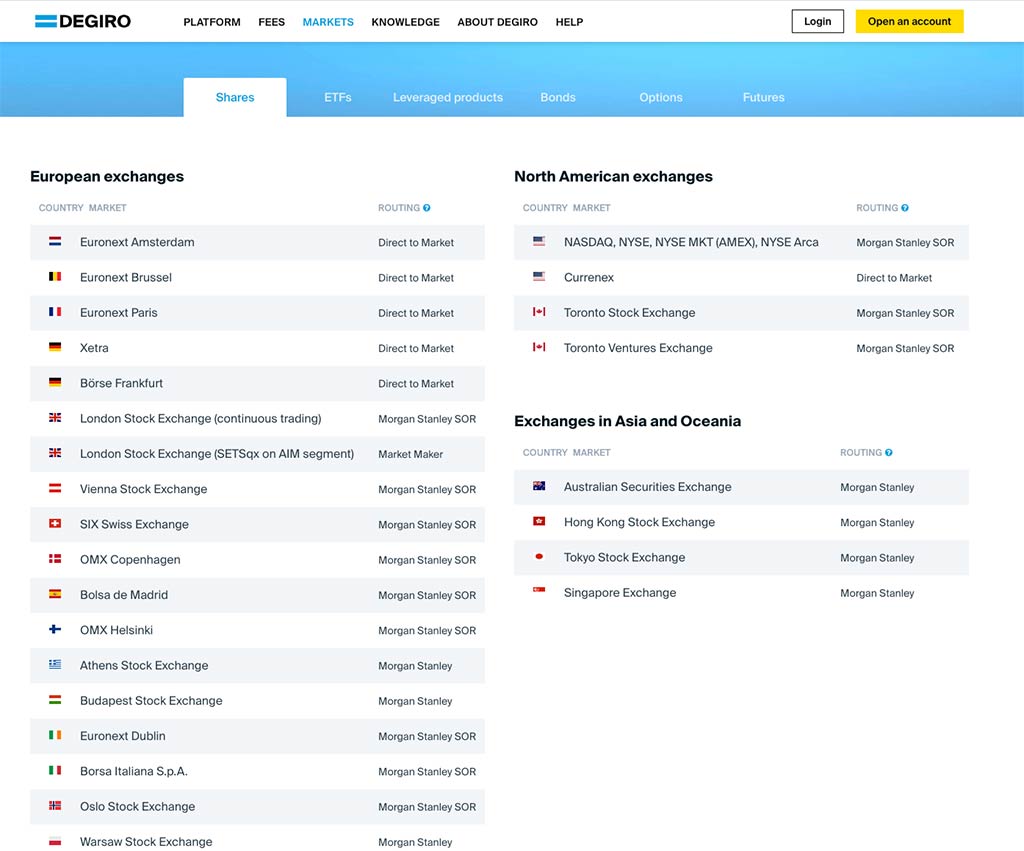Click the Japan flag beside Tokyo Stock Exchange
Image resolution: width=1024 pixels, height=851 pixels.
tap(539, 556)
